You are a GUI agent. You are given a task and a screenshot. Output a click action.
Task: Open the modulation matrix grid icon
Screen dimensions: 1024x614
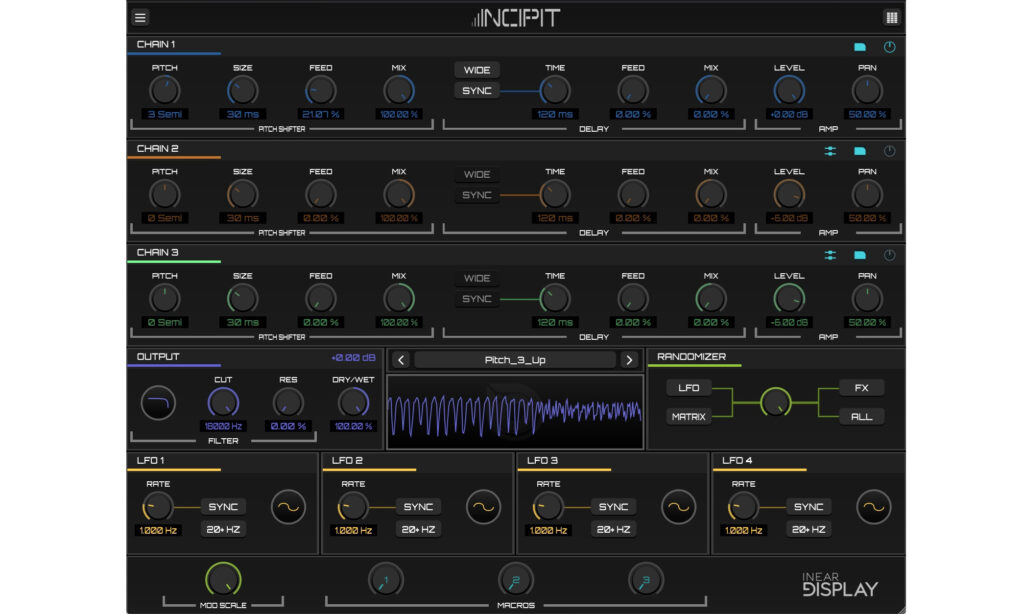point(891,17)
